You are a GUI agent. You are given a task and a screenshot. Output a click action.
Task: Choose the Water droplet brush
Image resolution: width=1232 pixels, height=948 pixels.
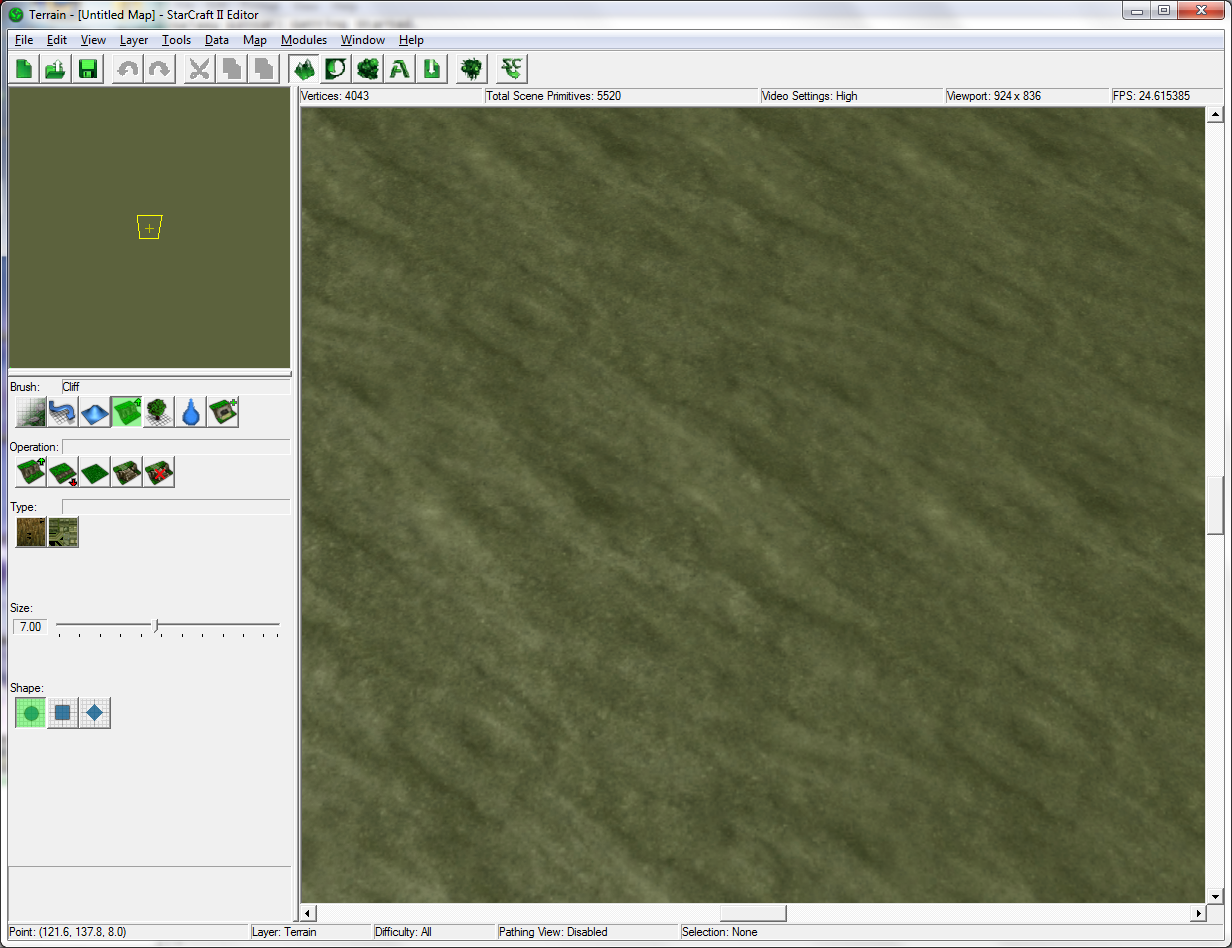pos(191,412)
